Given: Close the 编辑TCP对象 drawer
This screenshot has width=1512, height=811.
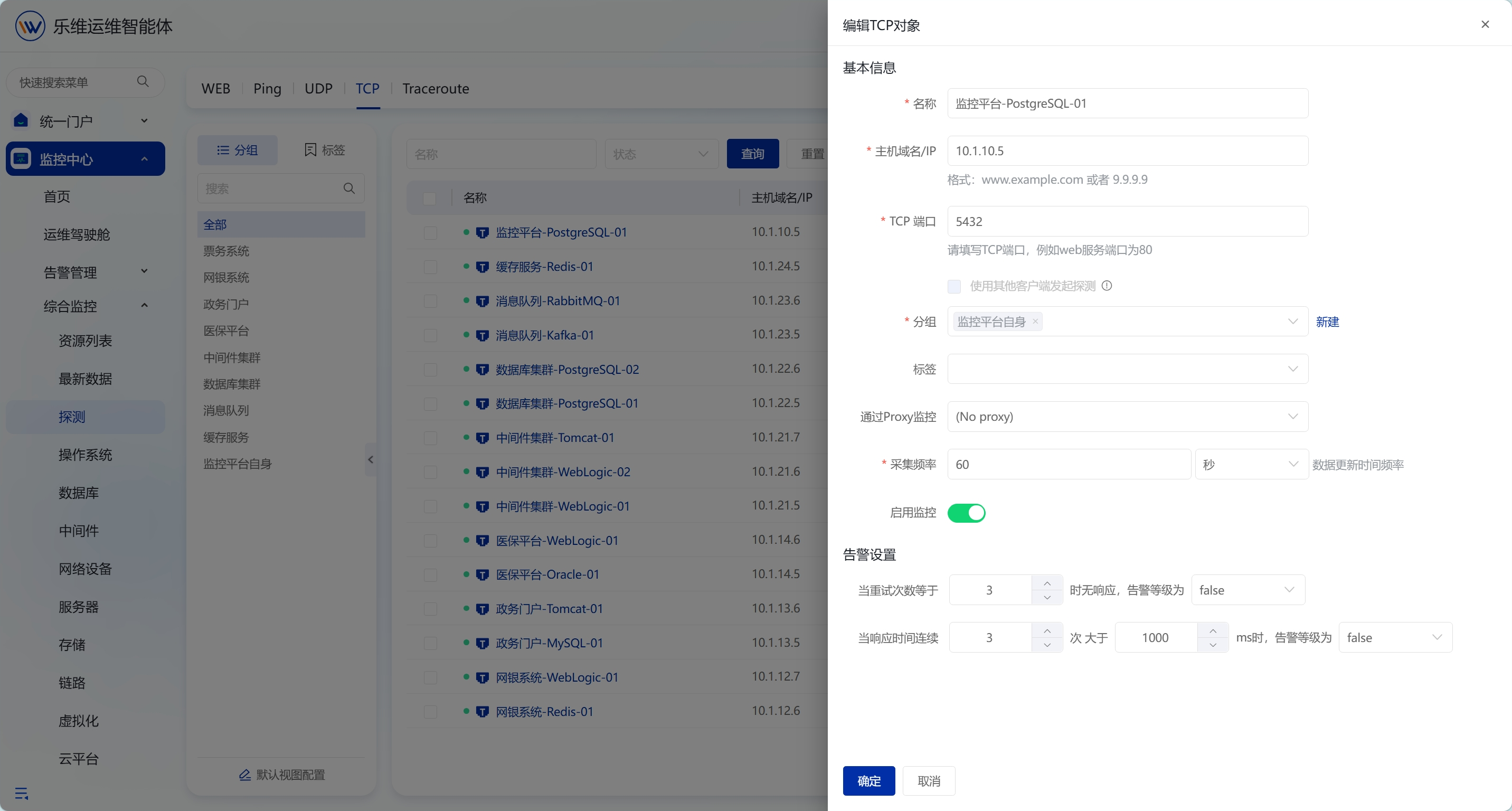Looking at the screenshot, I should click(x=1485, y=25).
